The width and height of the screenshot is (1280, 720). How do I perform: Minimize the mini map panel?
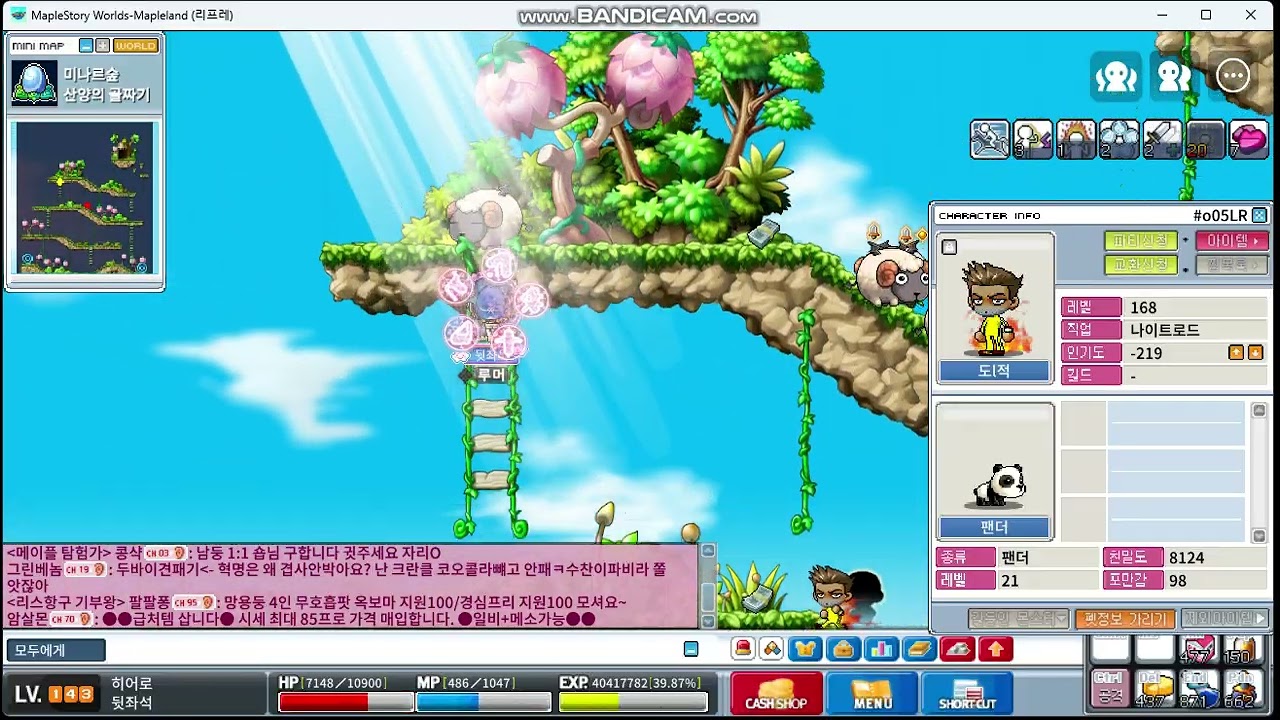[86, 46]
